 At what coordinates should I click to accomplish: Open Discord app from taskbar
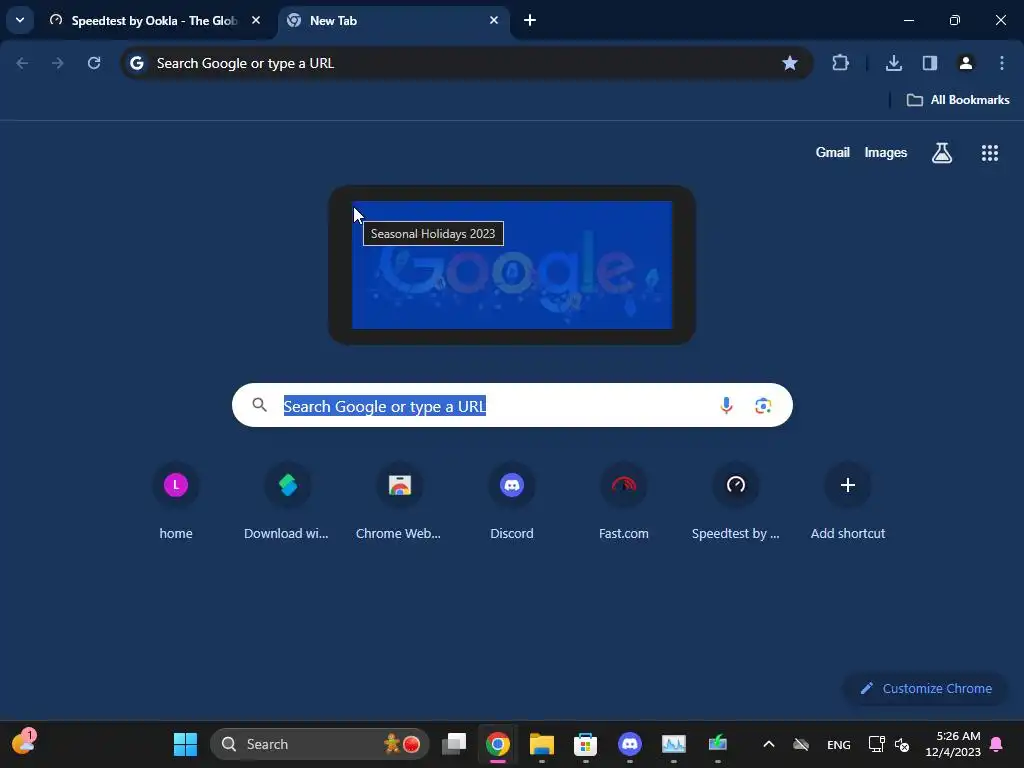pos(630,744)
